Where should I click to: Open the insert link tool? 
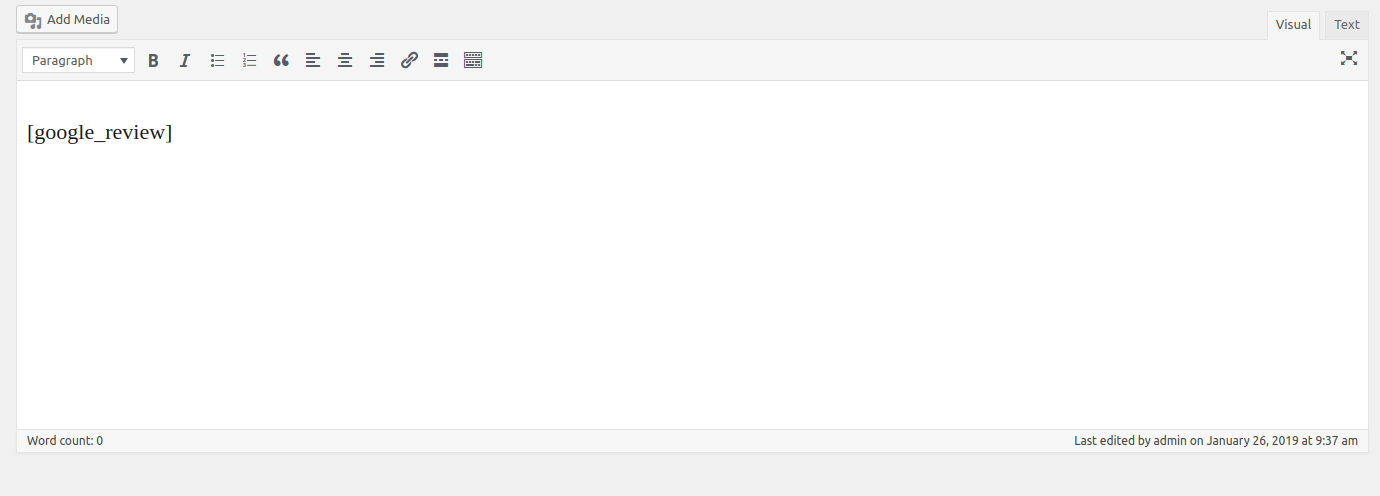[x=409, y=61]
